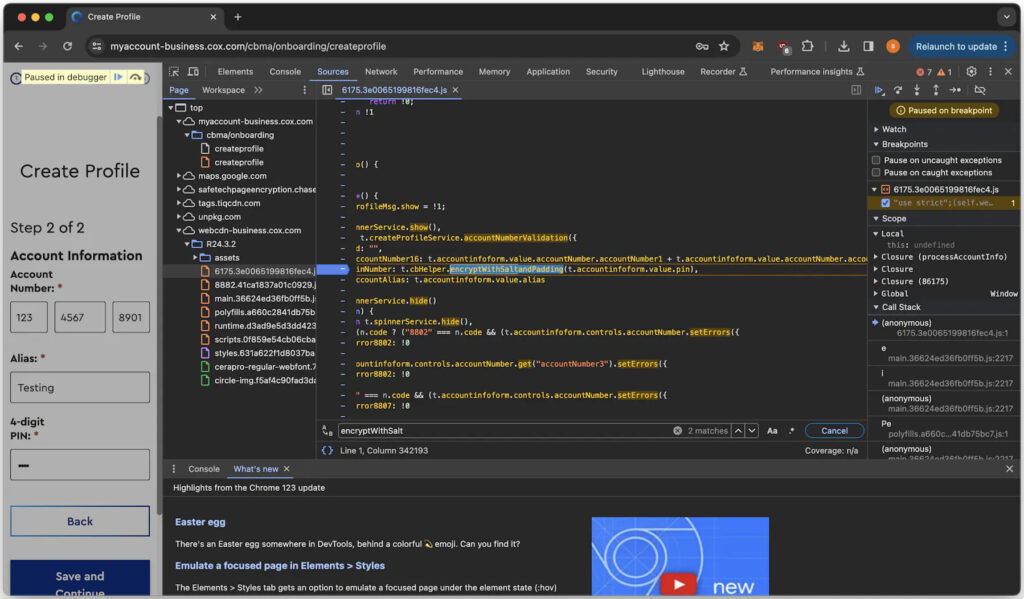Uncheck the "use strict" breakpoint checkbox
This screenshot has height=599, width=1024.
coord(886,203)
